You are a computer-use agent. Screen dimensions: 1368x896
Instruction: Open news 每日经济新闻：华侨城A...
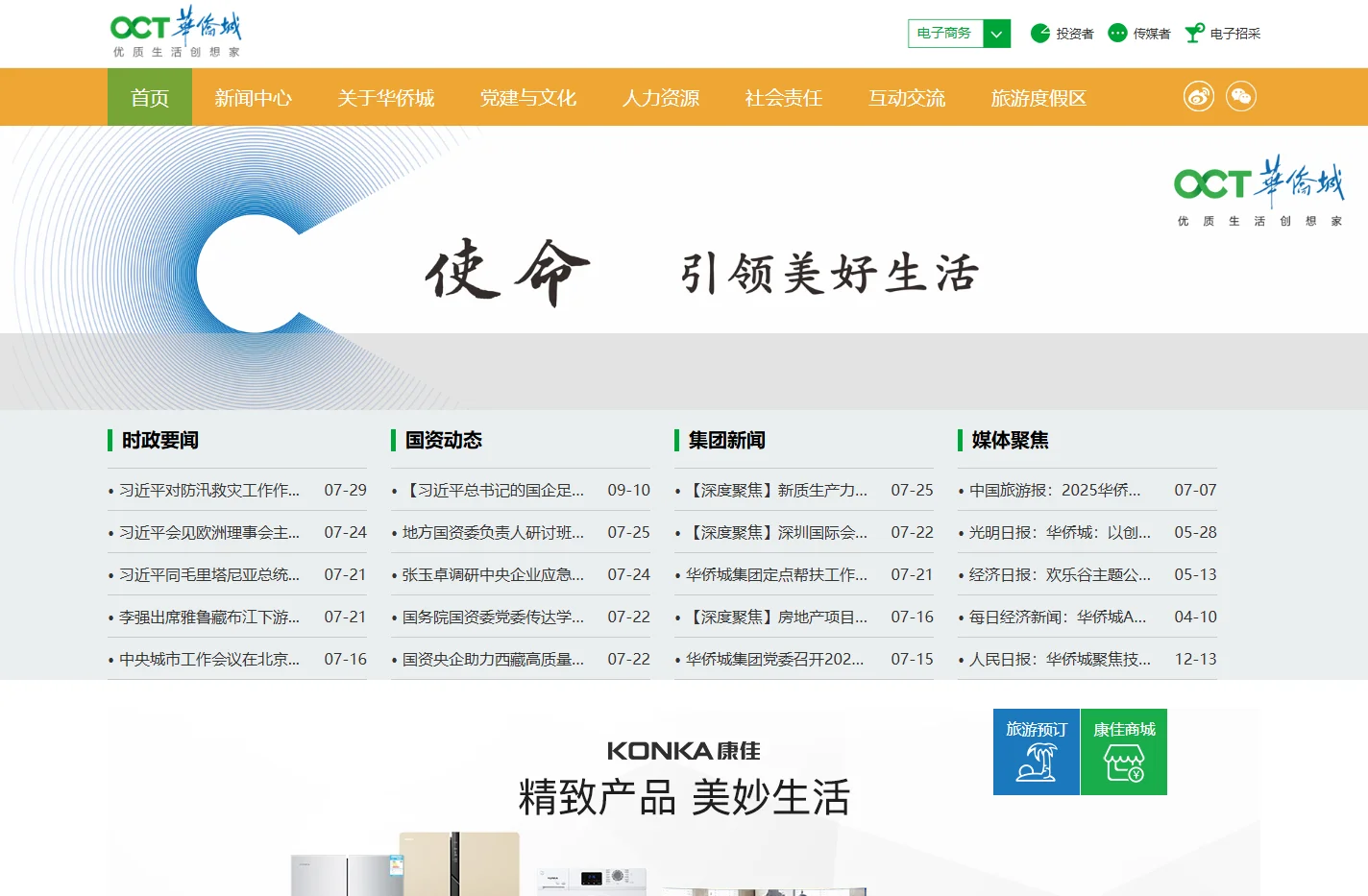pos(1058,617)
